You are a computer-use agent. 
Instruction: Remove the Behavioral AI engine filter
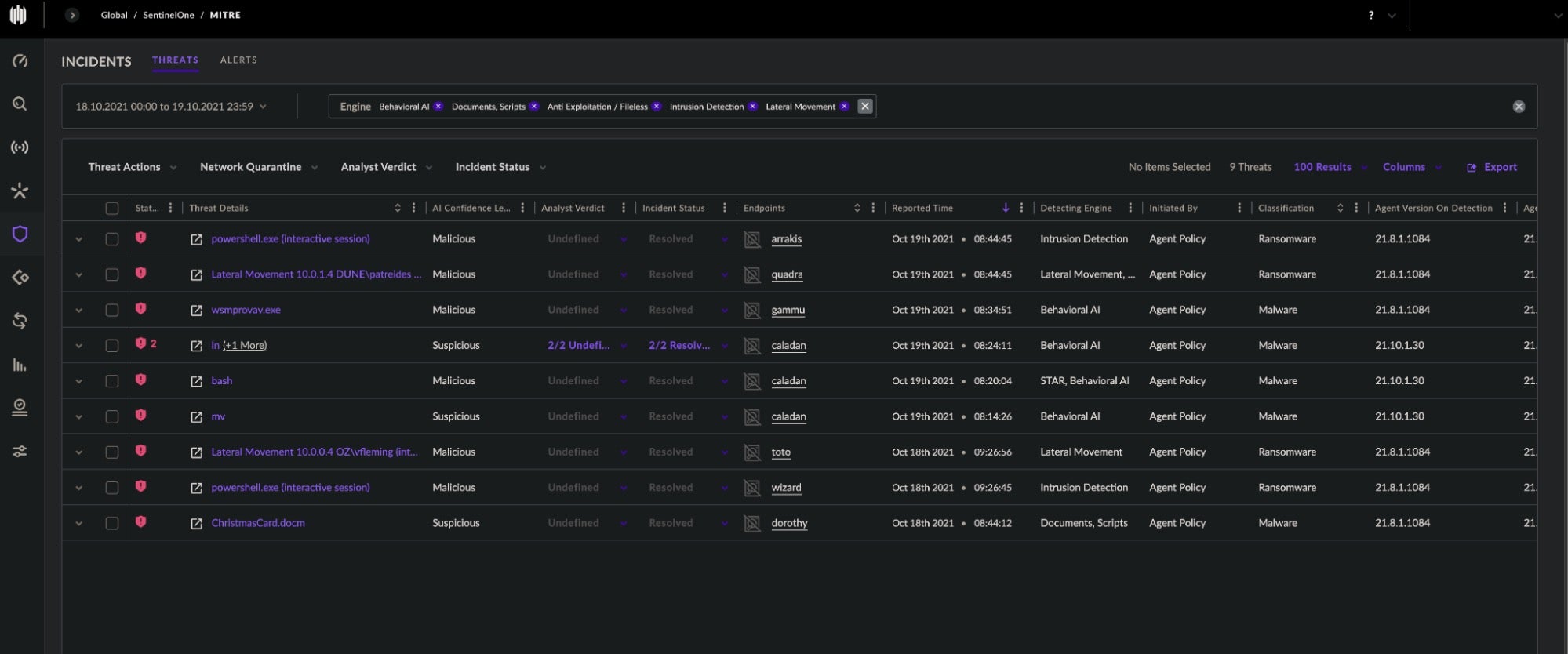(x=438, y=107)
